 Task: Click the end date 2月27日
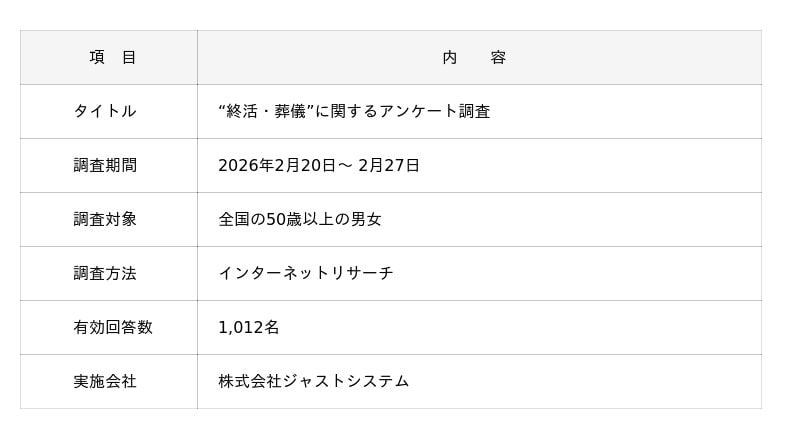389,165
